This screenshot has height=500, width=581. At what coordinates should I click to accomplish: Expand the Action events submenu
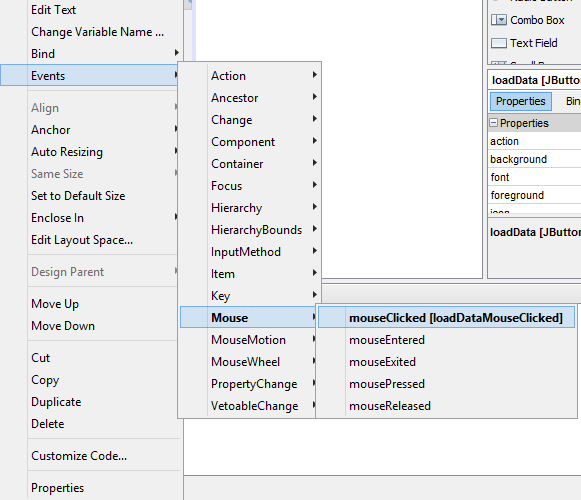(249, 76)
